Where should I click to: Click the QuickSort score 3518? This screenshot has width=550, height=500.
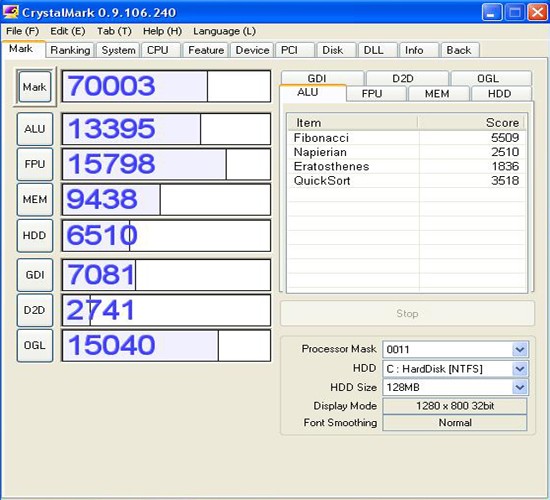click(505, 181)
